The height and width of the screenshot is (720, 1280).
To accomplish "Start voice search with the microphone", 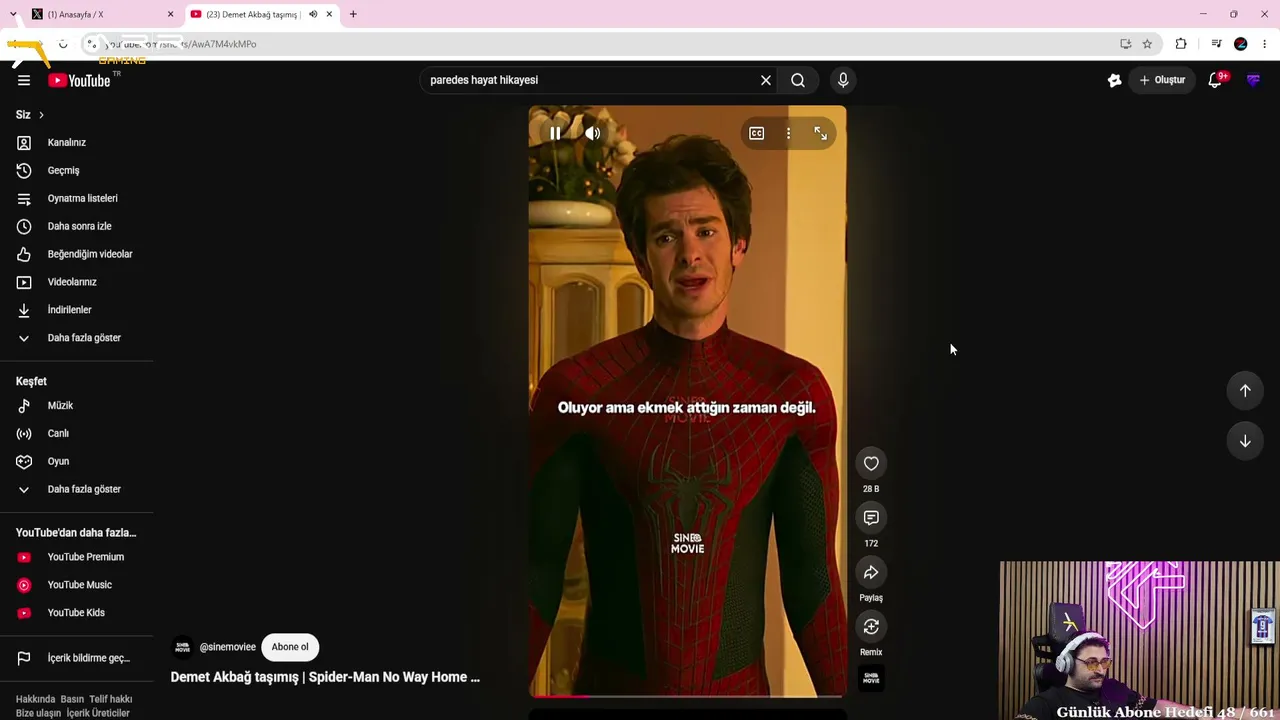I will [x=843, y=80].
